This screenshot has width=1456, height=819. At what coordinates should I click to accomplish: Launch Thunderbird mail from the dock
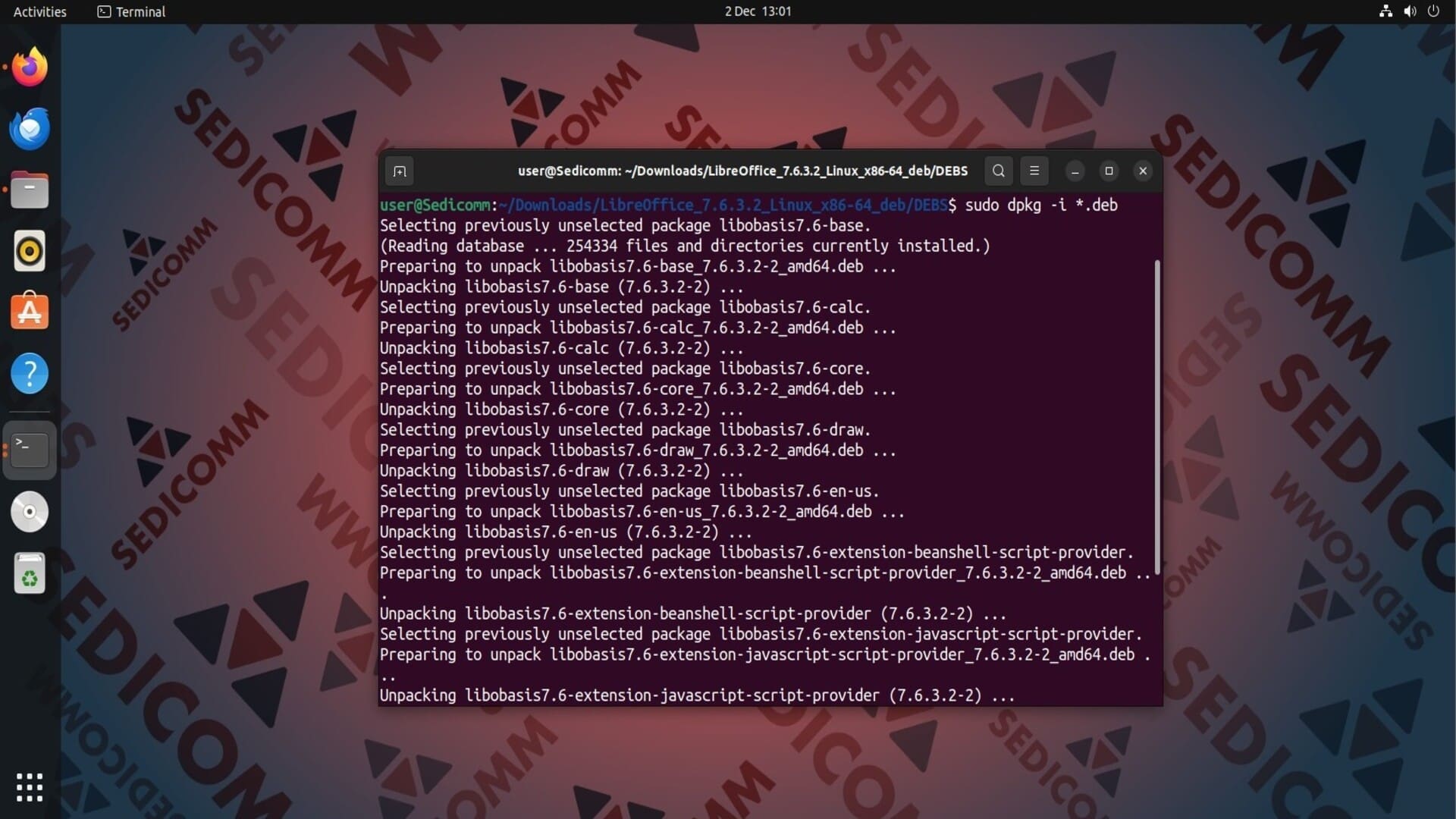[x=30, y=128]
